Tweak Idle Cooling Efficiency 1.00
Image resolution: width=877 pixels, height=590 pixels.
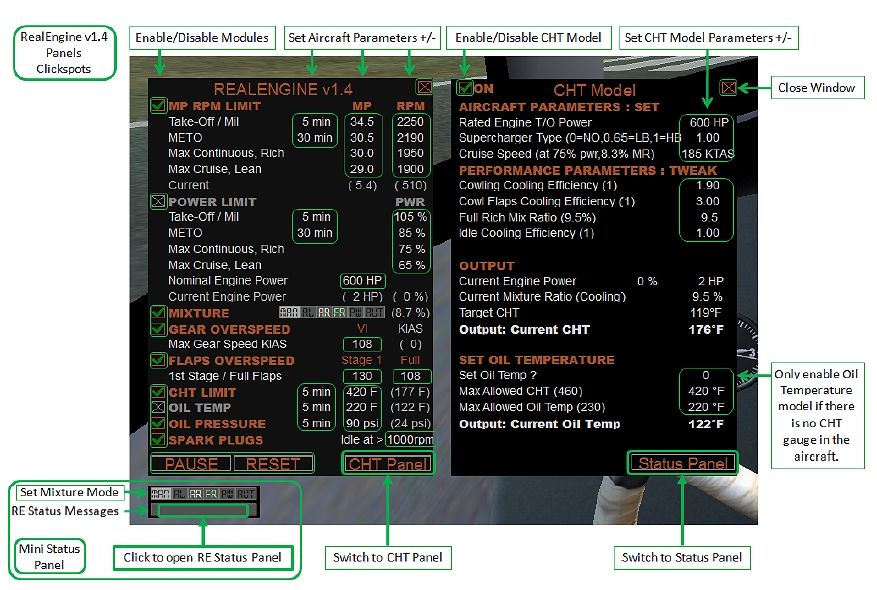pos(708,233)
